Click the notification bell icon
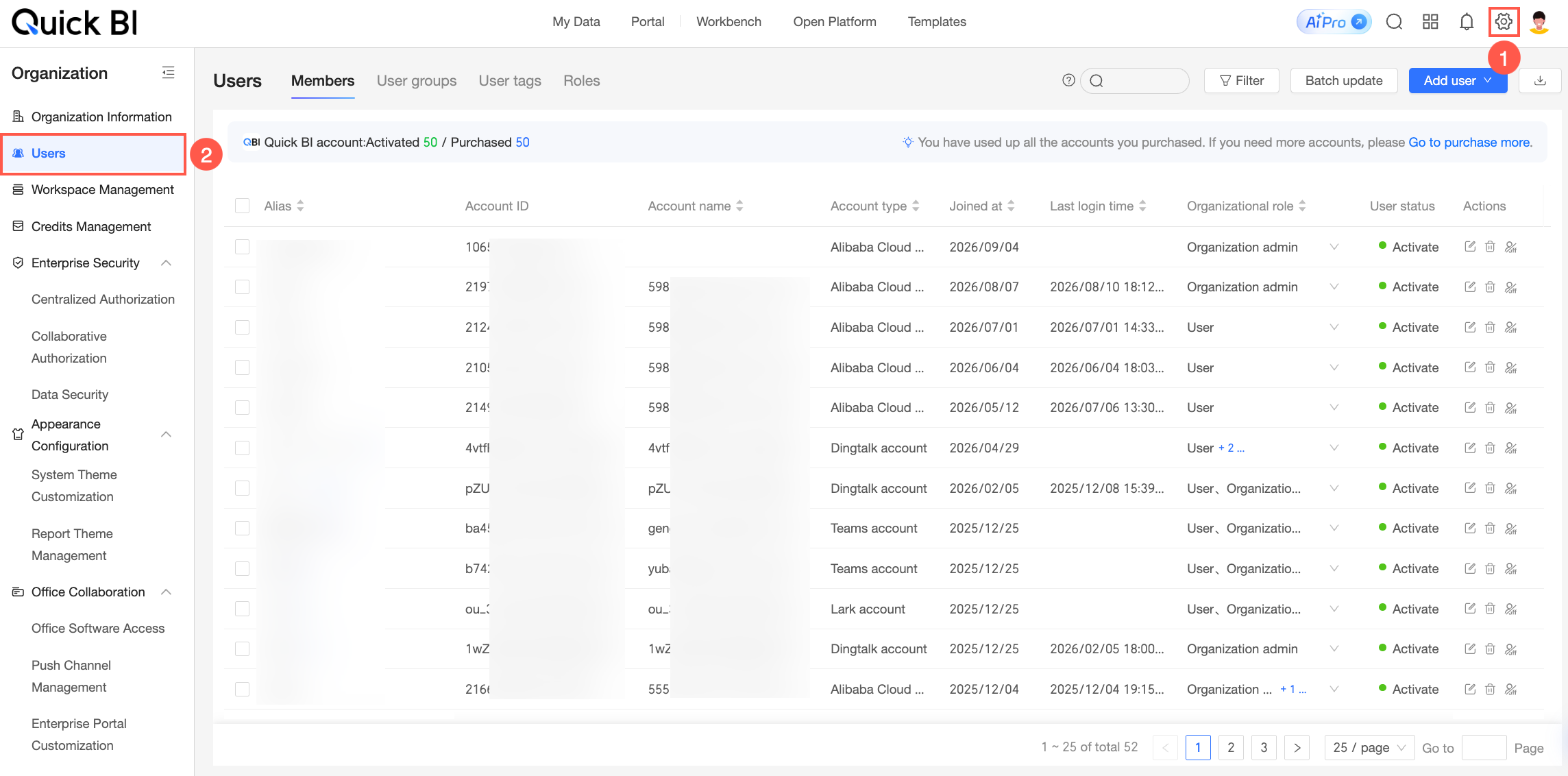 [x=1467, y=22]
